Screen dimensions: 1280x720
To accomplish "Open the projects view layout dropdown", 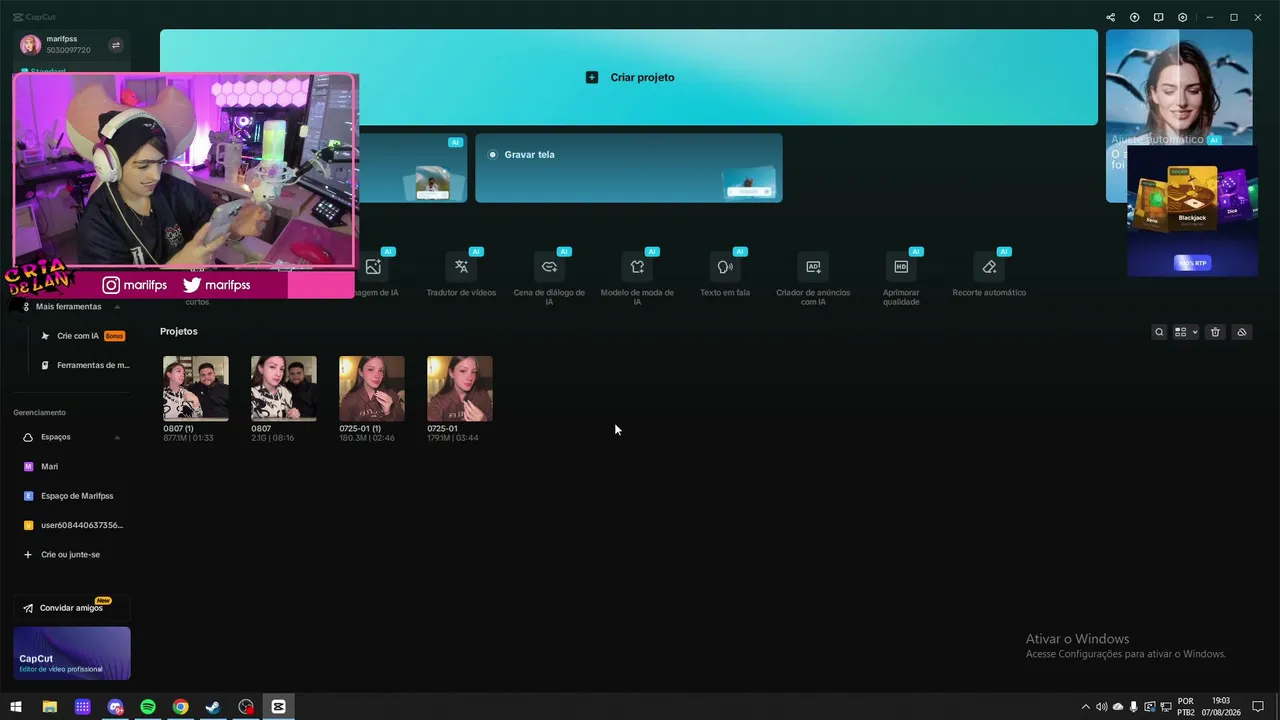I will coord(1186,332).
